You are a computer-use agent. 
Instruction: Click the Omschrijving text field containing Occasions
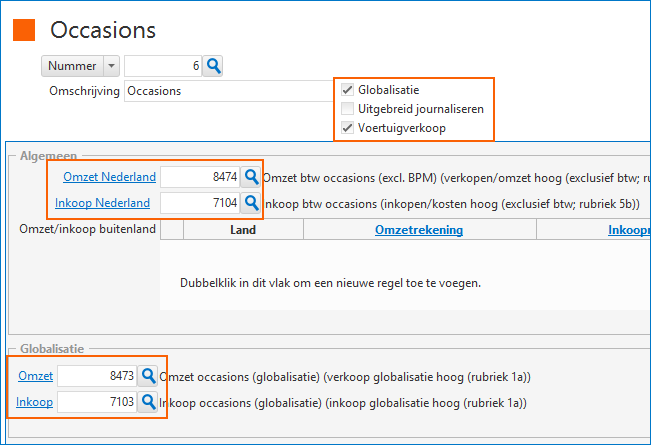[229, 91]
